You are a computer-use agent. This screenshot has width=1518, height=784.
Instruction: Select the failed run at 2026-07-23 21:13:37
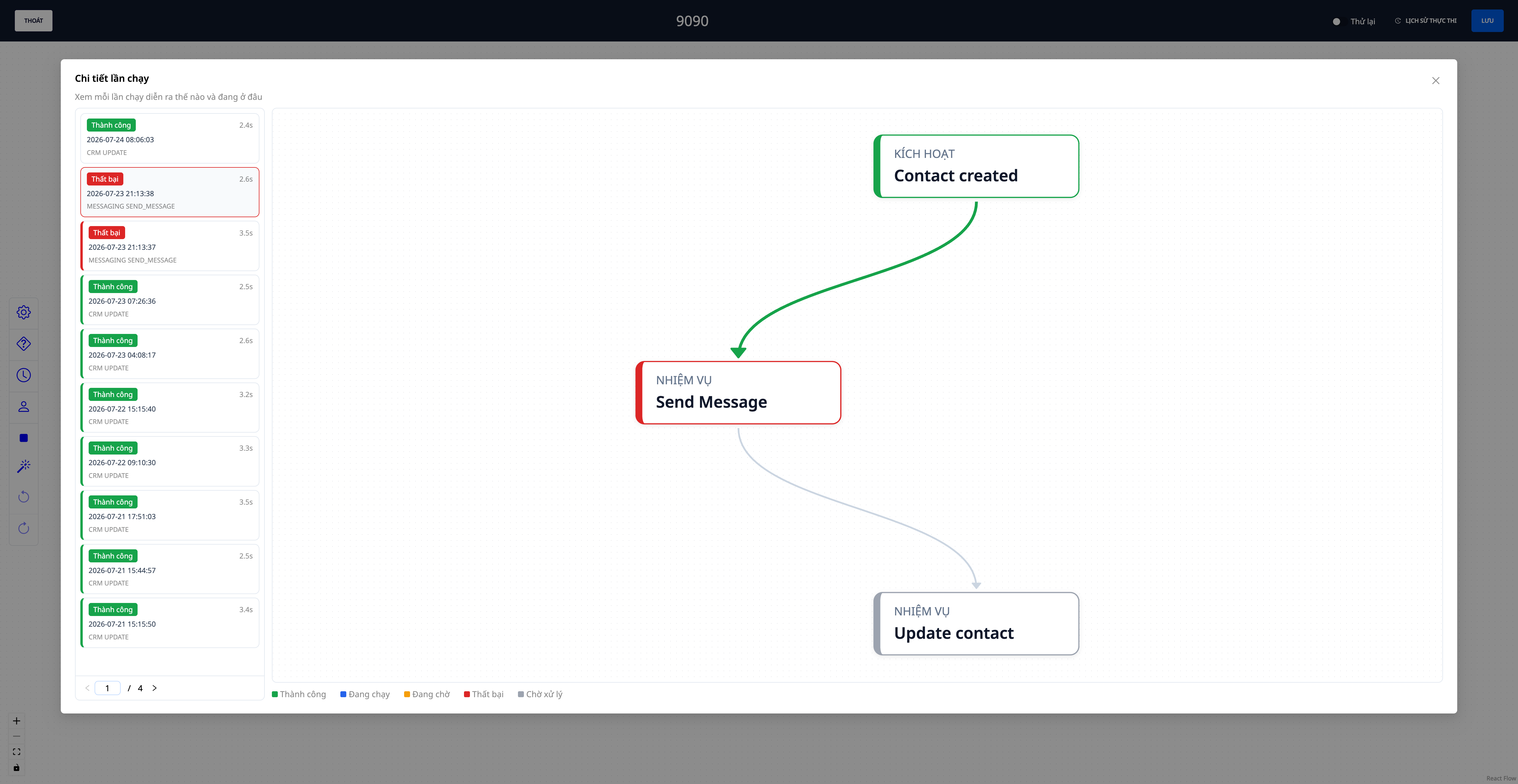[170, 246]
